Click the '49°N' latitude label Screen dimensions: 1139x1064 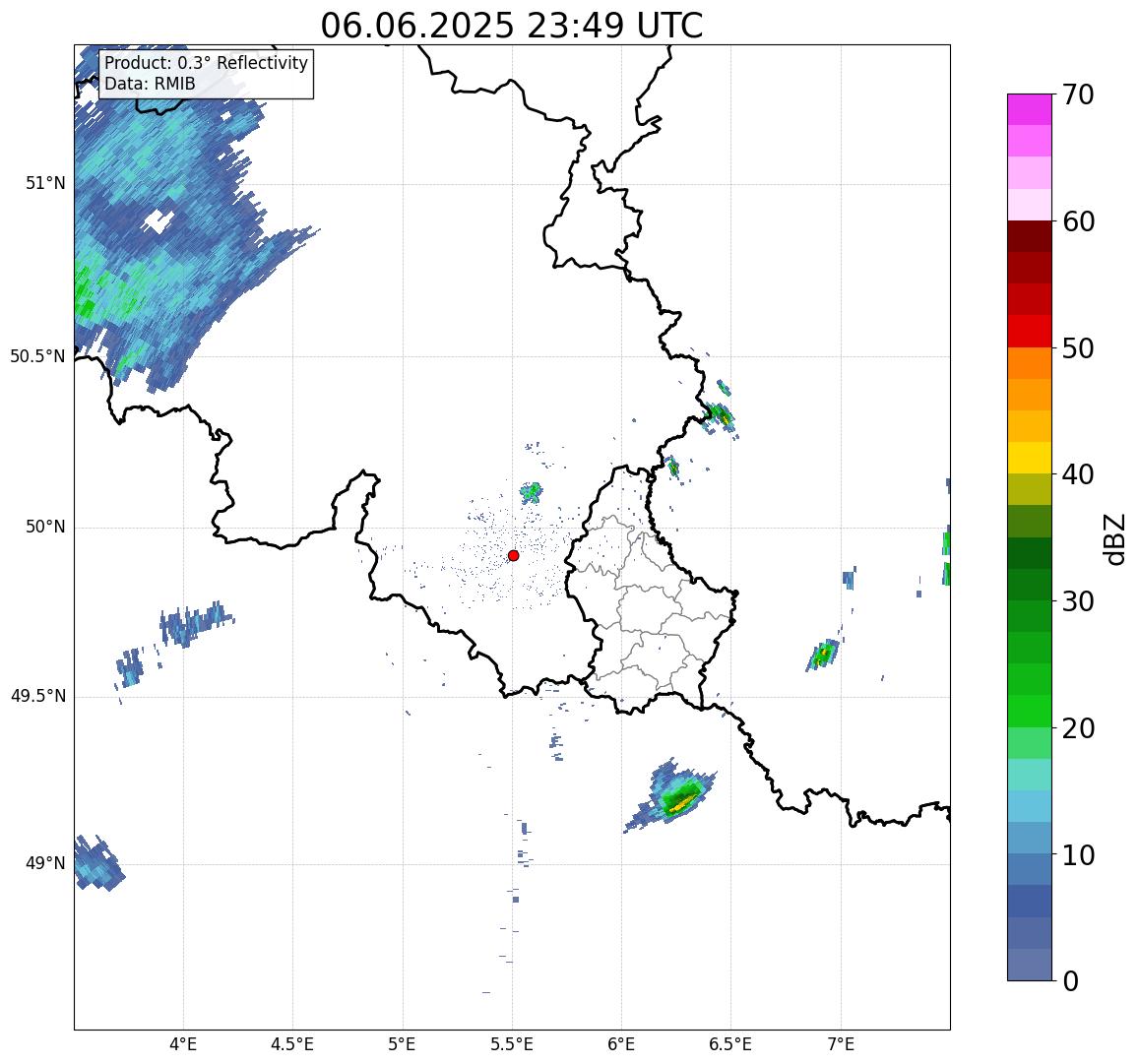[x=45, y=863]
